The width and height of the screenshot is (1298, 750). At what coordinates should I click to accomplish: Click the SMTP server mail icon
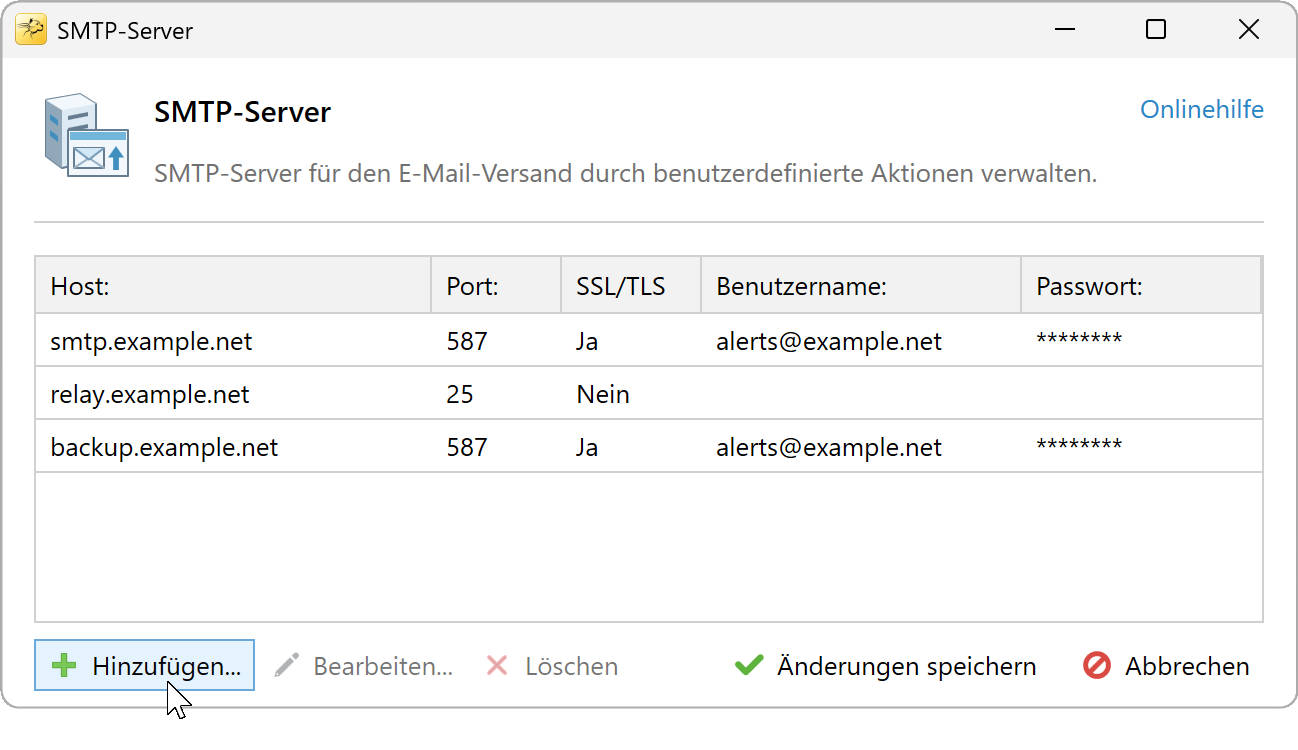(x=86, y=136)
